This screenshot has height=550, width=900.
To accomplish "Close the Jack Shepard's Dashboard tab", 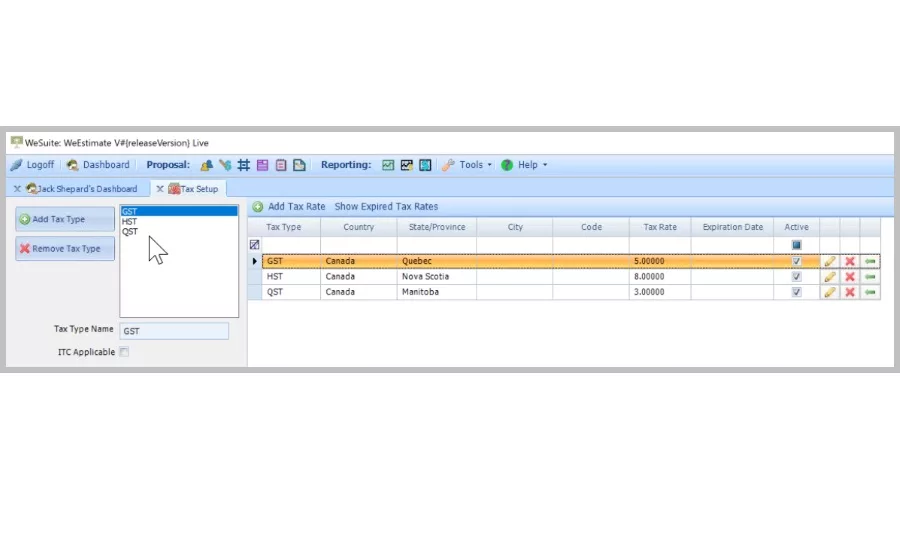I will tap(17, 189).
